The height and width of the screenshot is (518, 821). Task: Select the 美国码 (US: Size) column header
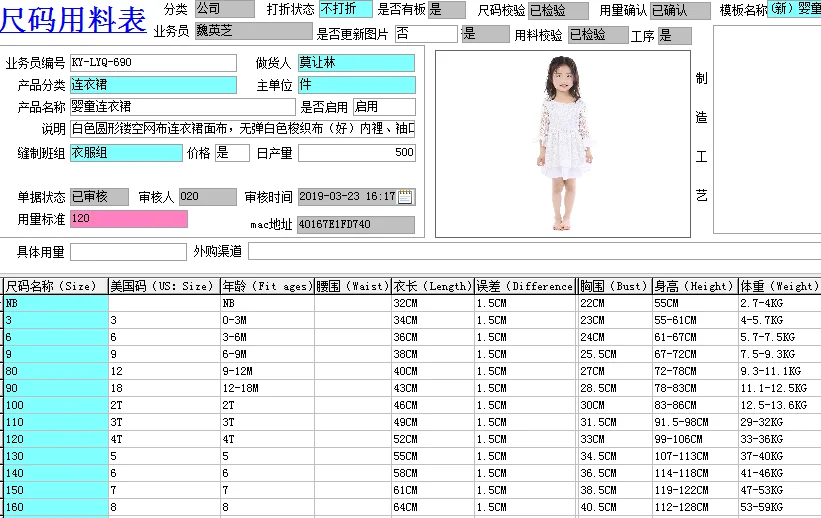click(x=164, y=286)
